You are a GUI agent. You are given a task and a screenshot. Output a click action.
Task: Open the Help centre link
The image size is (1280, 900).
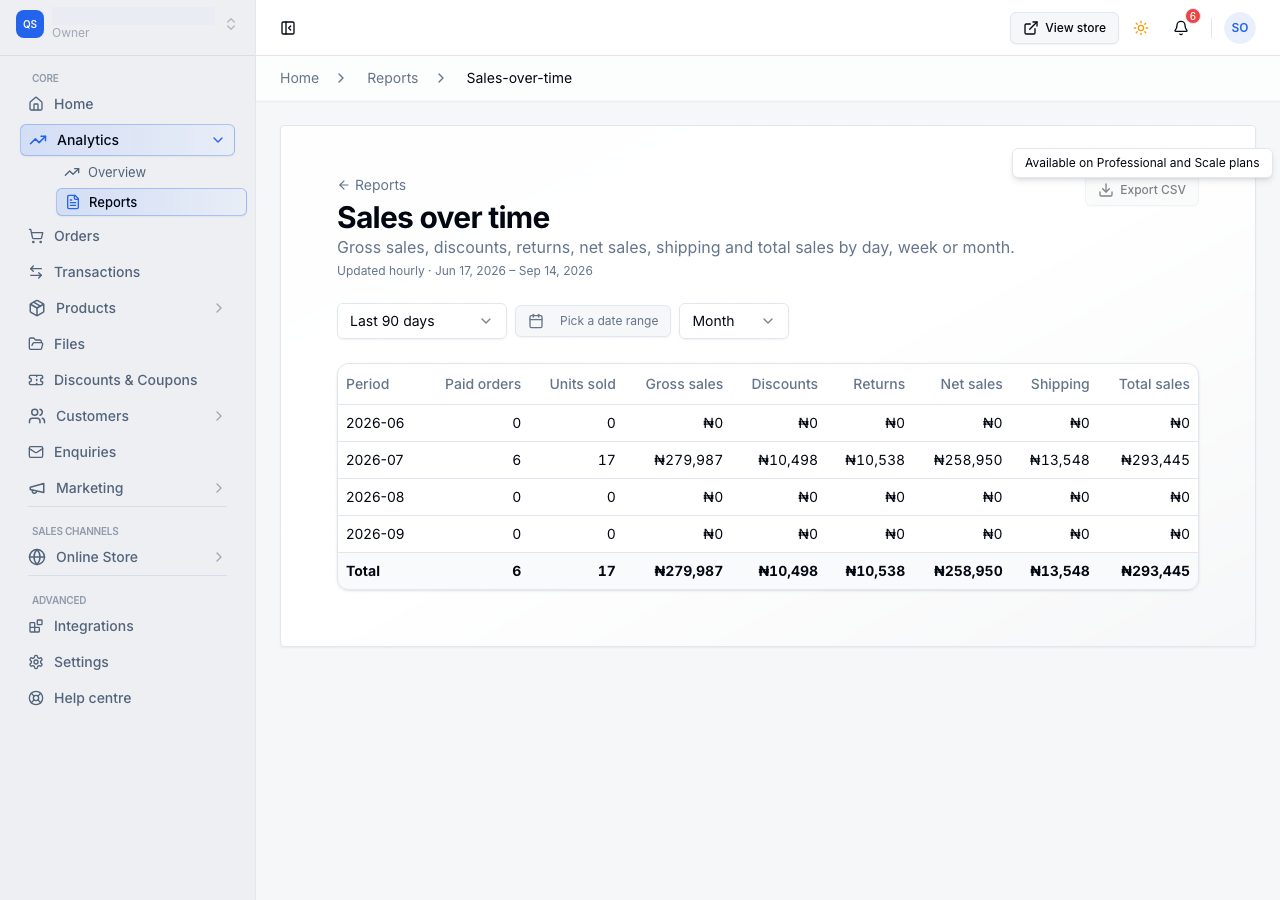92,698
